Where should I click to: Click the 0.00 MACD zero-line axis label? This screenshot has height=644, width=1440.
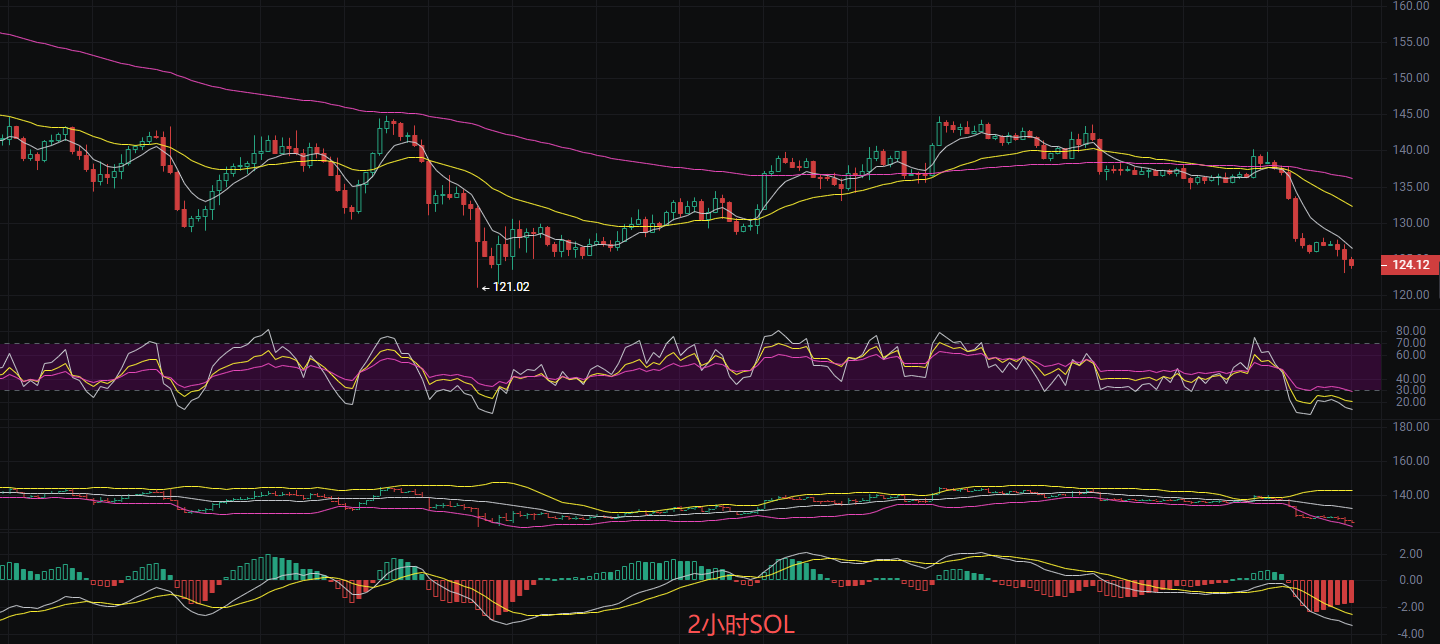point(1411,580)
